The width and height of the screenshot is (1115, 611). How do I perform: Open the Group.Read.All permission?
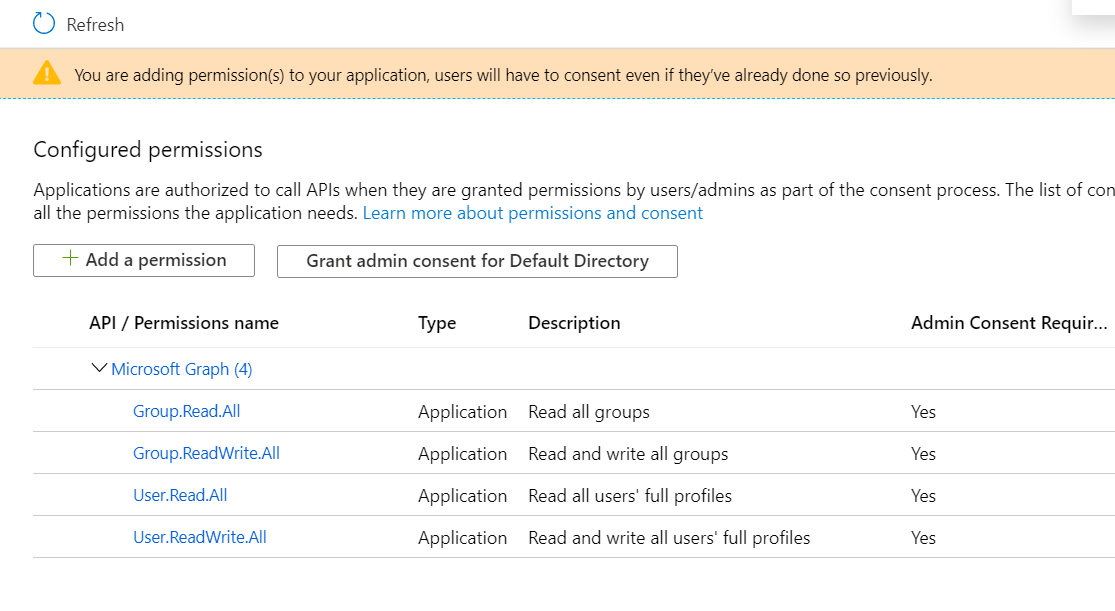pyautogui.click(x=186, y=411)
